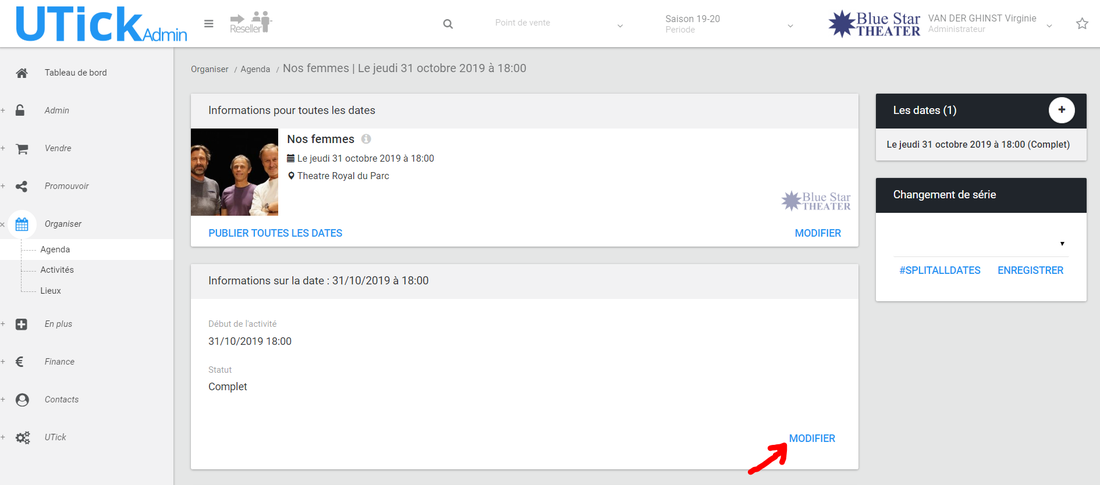Image resolution: width=1100 pixels, height=485 pixels.
Task: Open the Saison 19-20 period dropdown
Action: (729, 24)
